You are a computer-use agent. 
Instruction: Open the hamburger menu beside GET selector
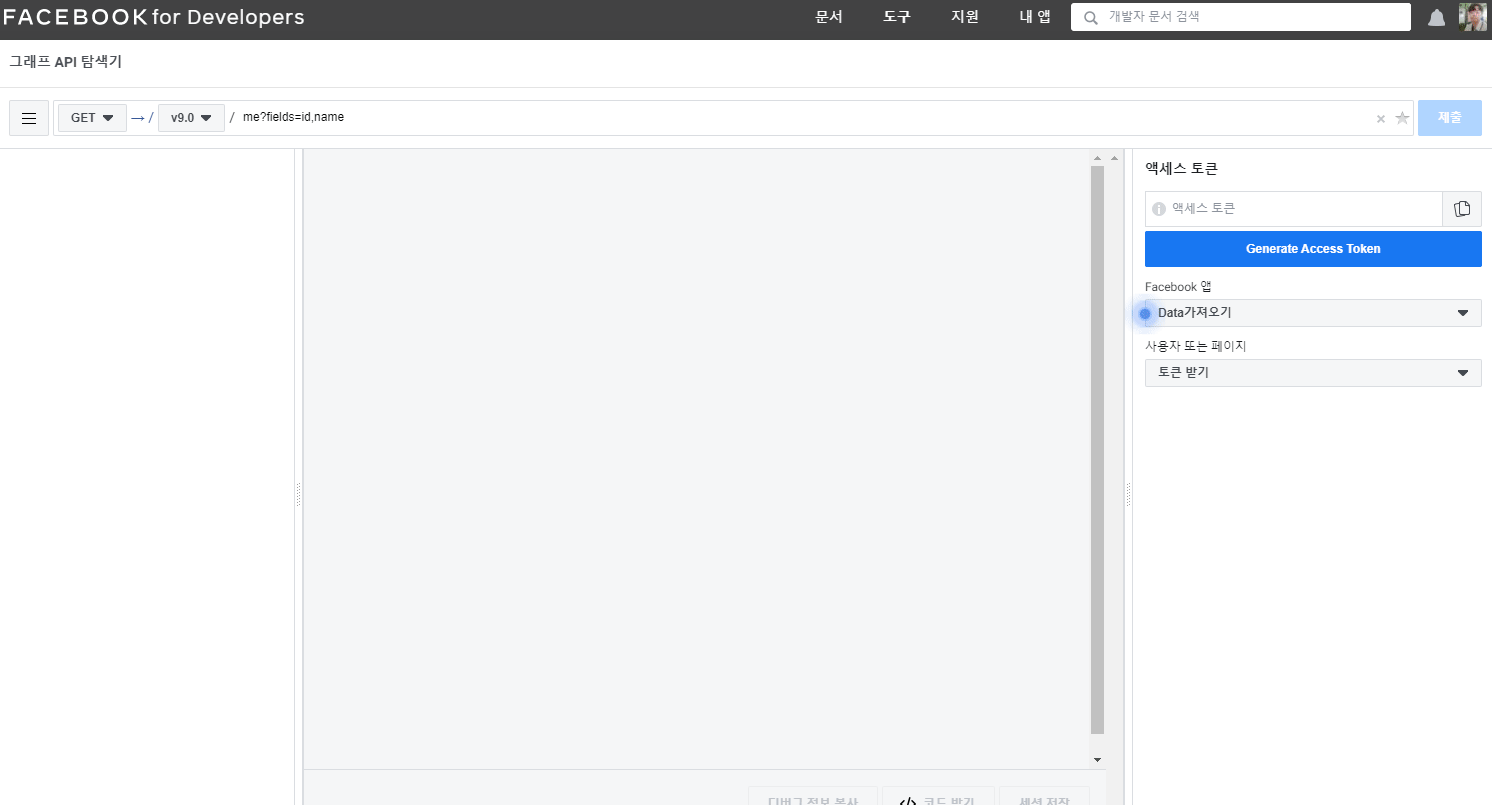click(28, 117)
